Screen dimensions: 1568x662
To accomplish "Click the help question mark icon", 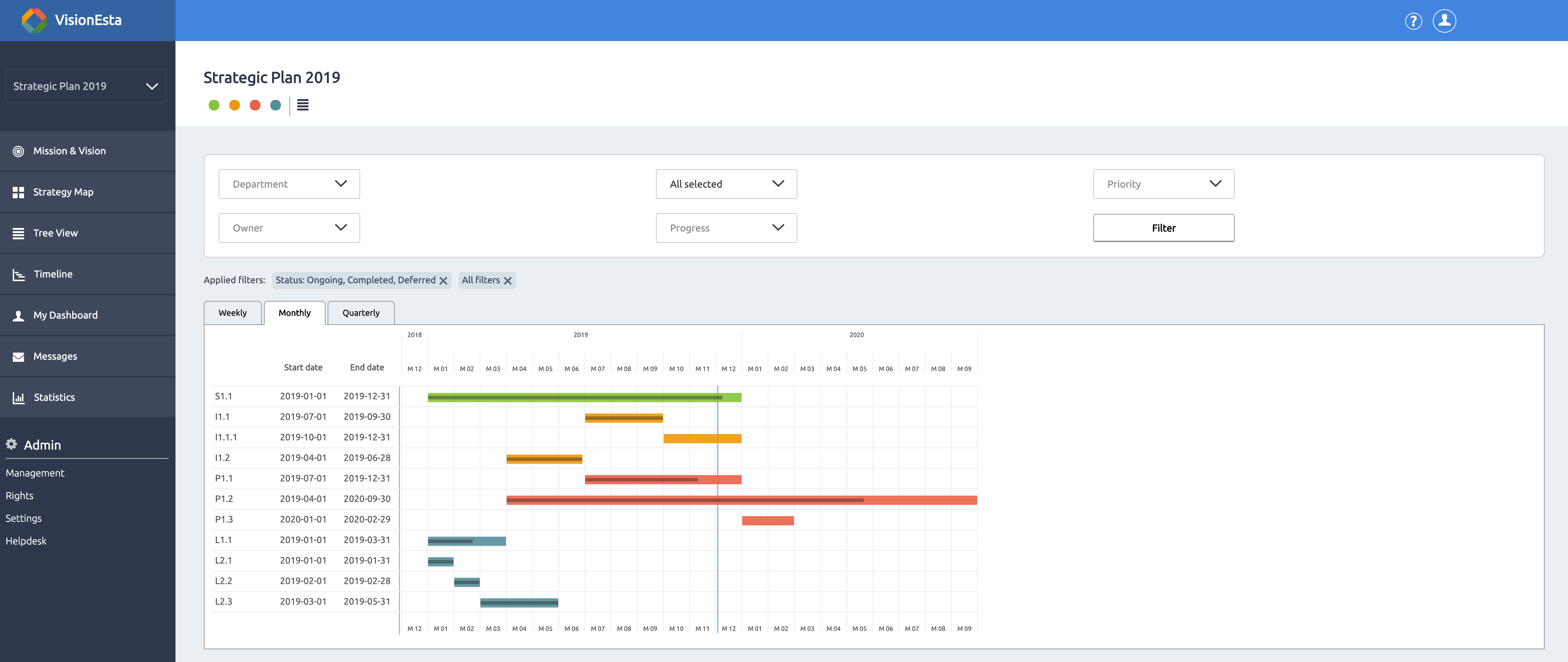I will (1413, 21).
